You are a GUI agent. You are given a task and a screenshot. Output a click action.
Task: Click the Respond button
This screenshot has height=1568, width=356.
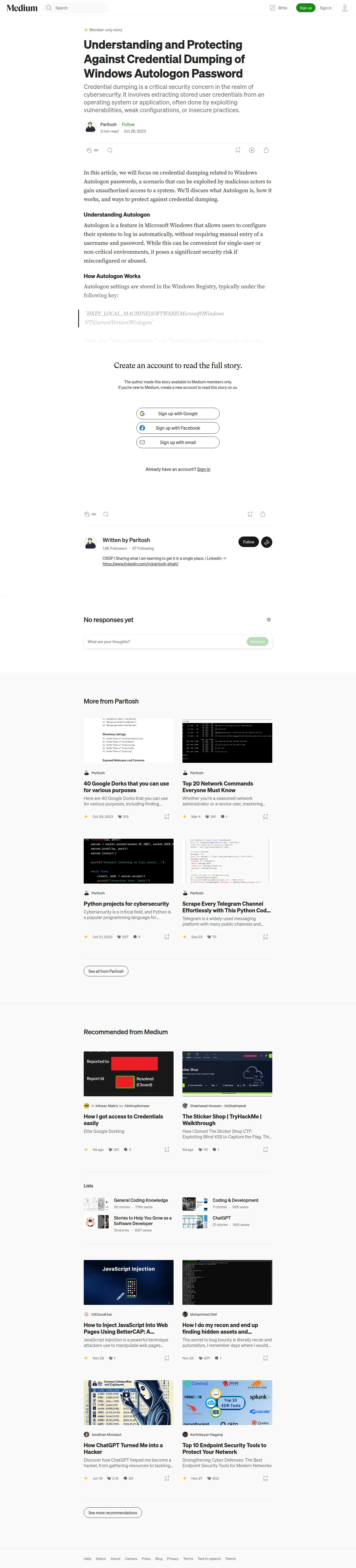tap(257, 641)
